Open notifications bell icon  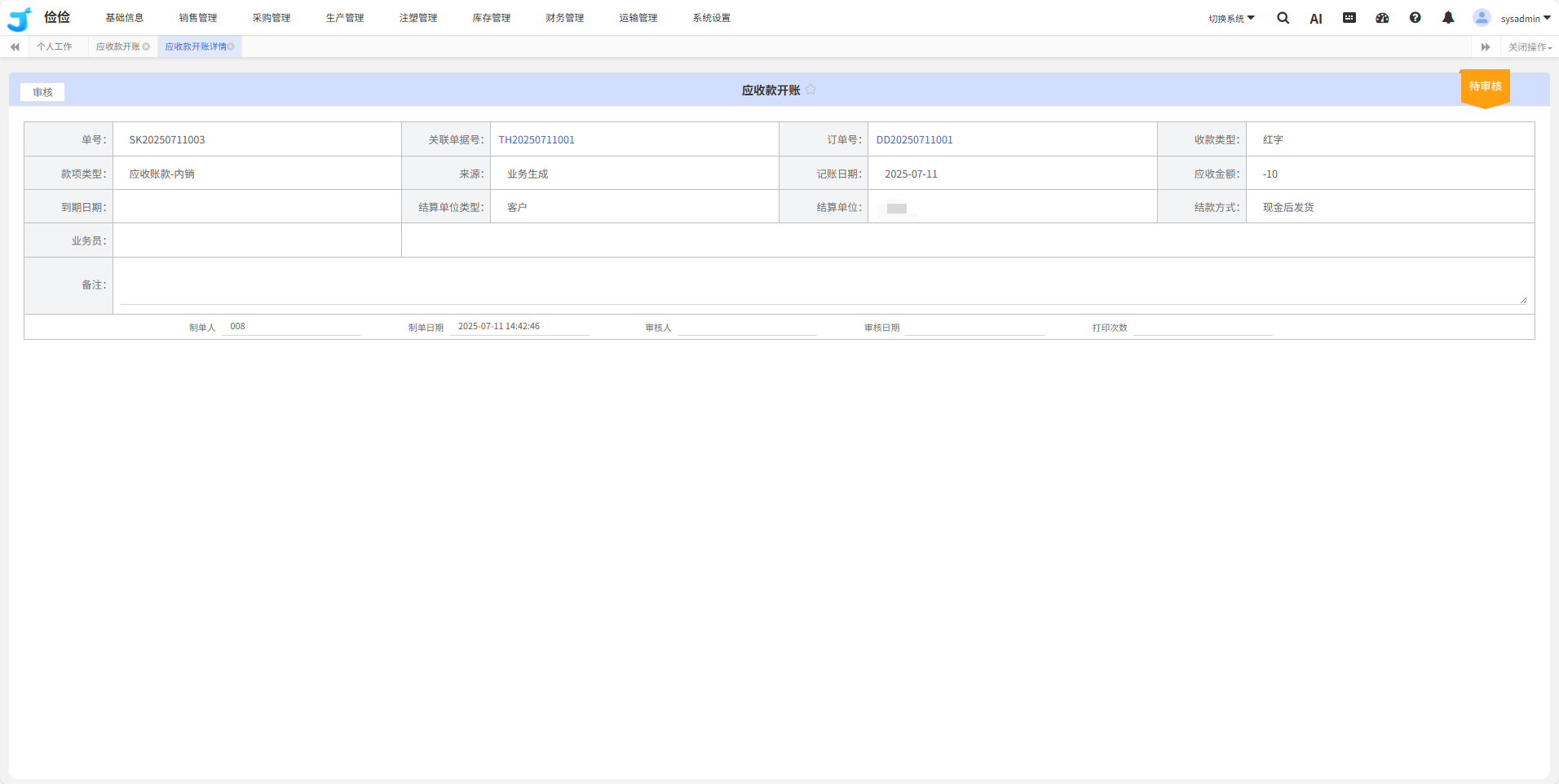pyautogui.click(x=1448, y=18)
